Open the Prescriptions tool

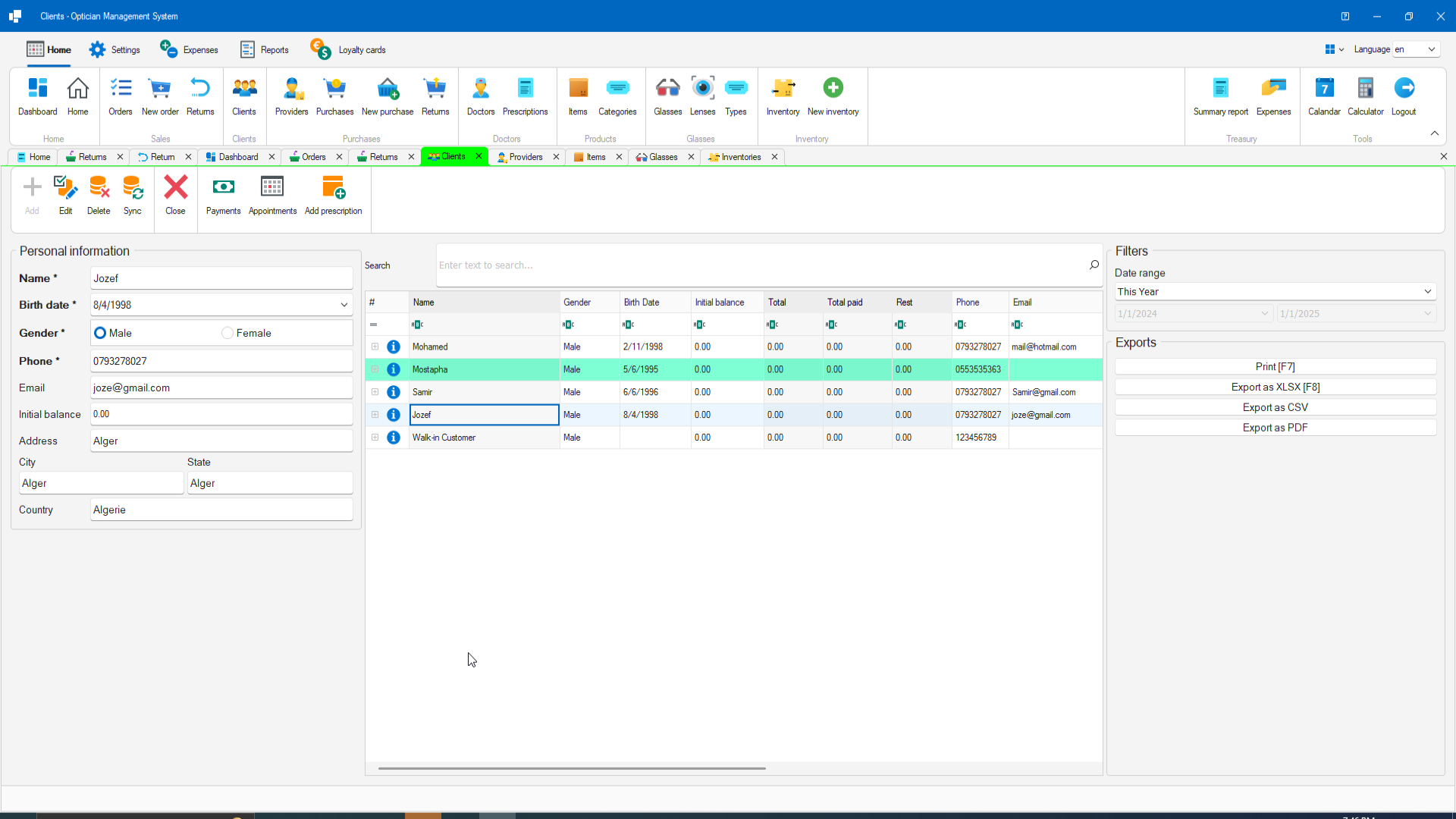pos(526,97)
